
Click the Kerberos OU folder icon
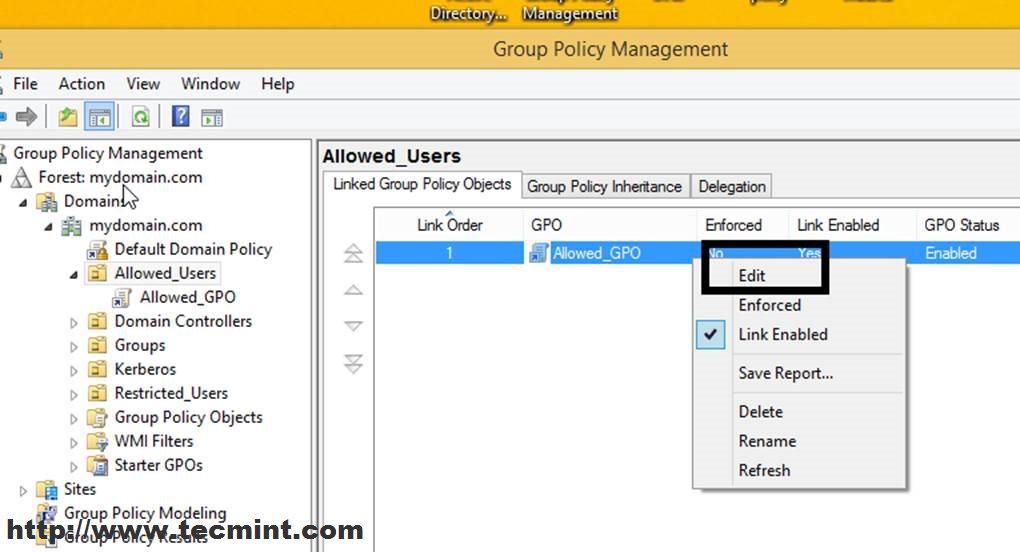pyautogui.click(x=97, y=369)
